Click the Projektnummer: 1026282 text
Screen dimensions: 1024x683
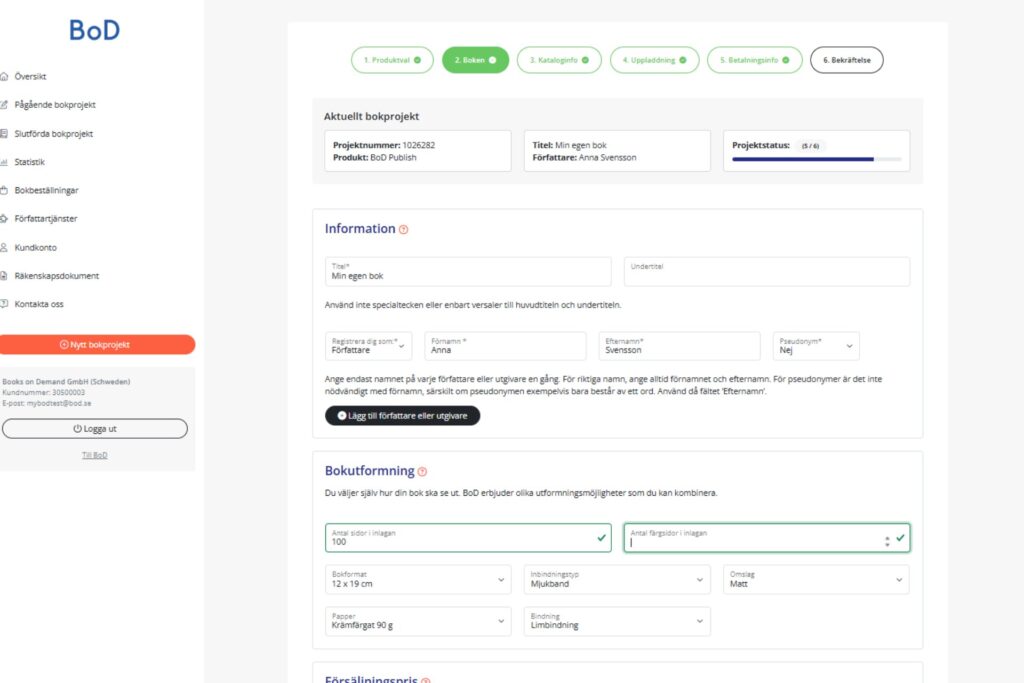384,145
